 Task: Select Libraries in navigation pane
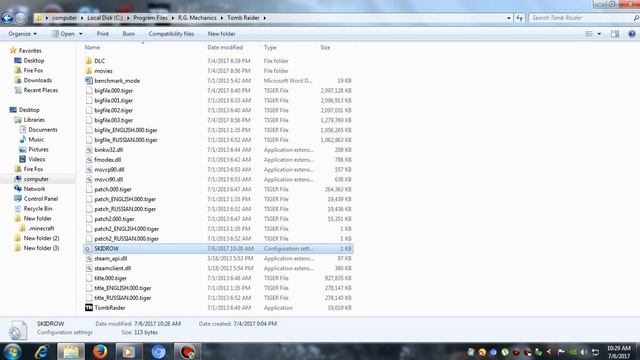point(34,120)
